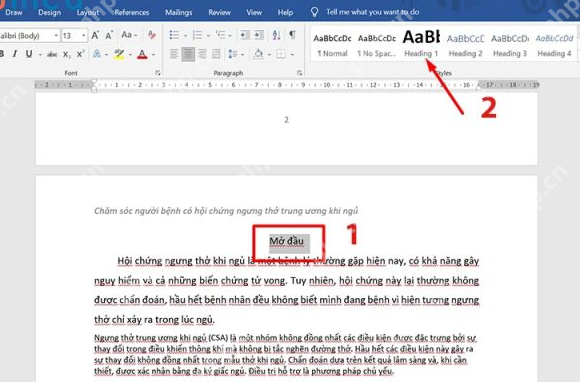Screen dimensions: 580x382
Task: Apply the Normal style
Action: pyautogui.click(x=333, y=45)
